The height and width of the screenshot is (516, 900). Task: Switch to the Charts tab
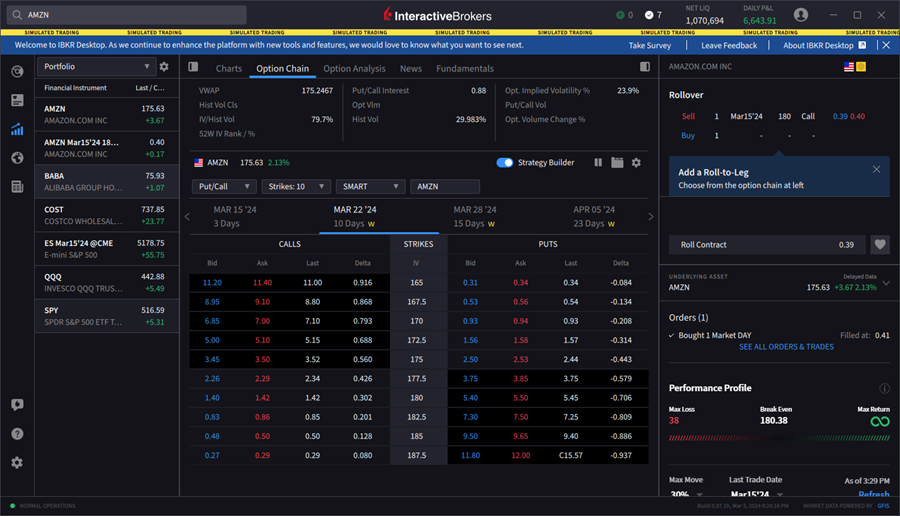[x=228, y=68]
